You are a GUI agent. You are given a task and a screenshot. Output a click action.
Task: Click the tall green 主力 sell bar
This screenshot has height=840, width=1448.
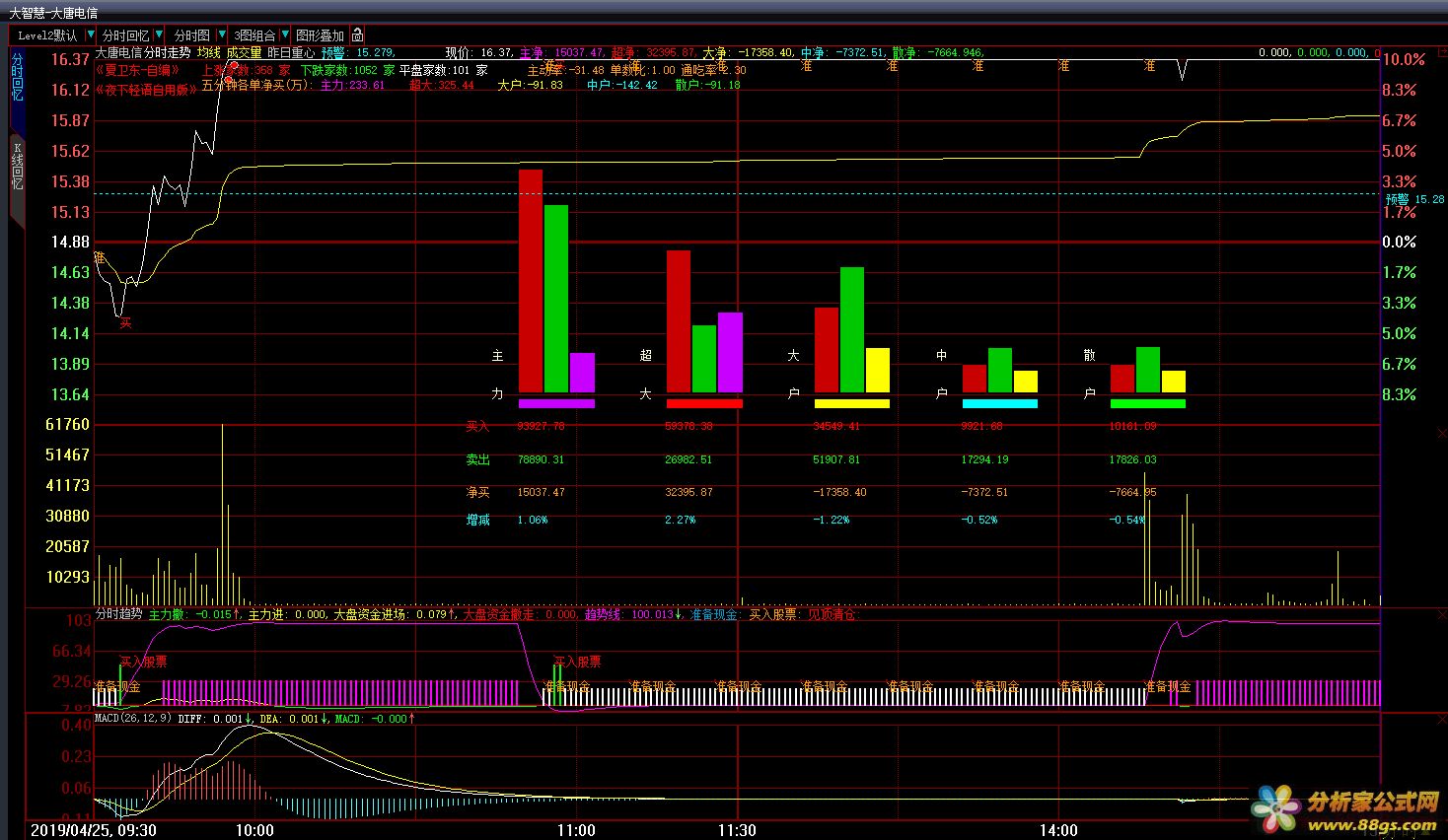(556, 299)
